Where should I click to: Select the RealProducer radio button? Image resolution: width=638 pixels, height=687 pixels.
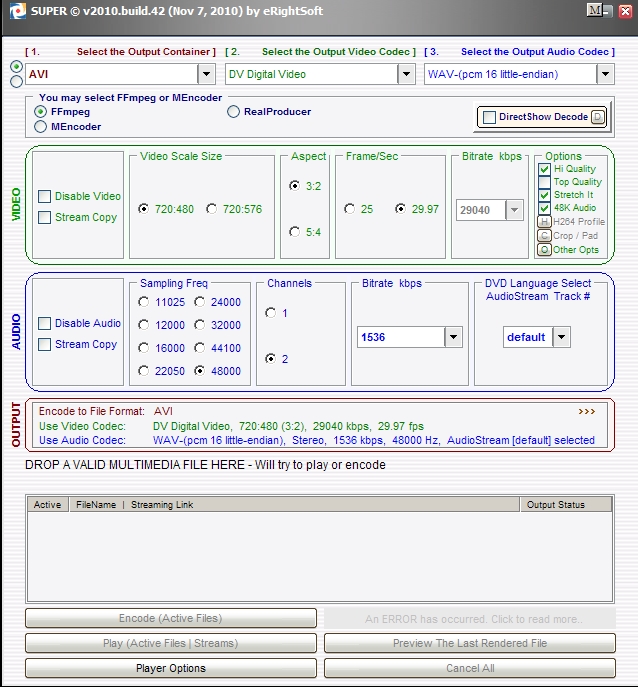pyautogui.click(x=233, y=112)
